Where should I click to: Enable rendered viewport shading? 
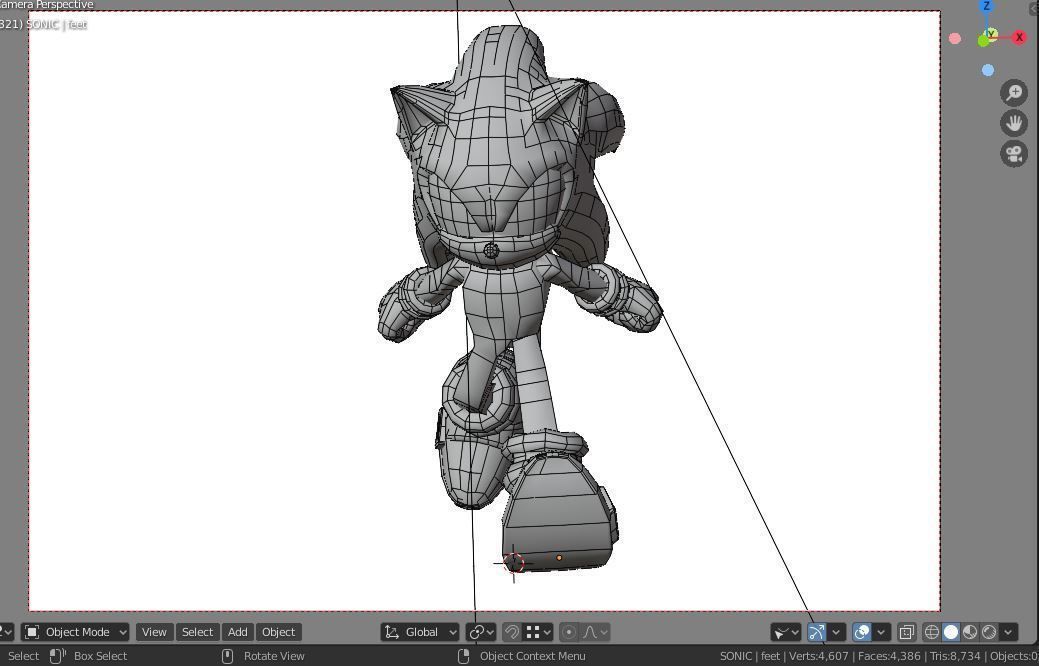(988, 631)
